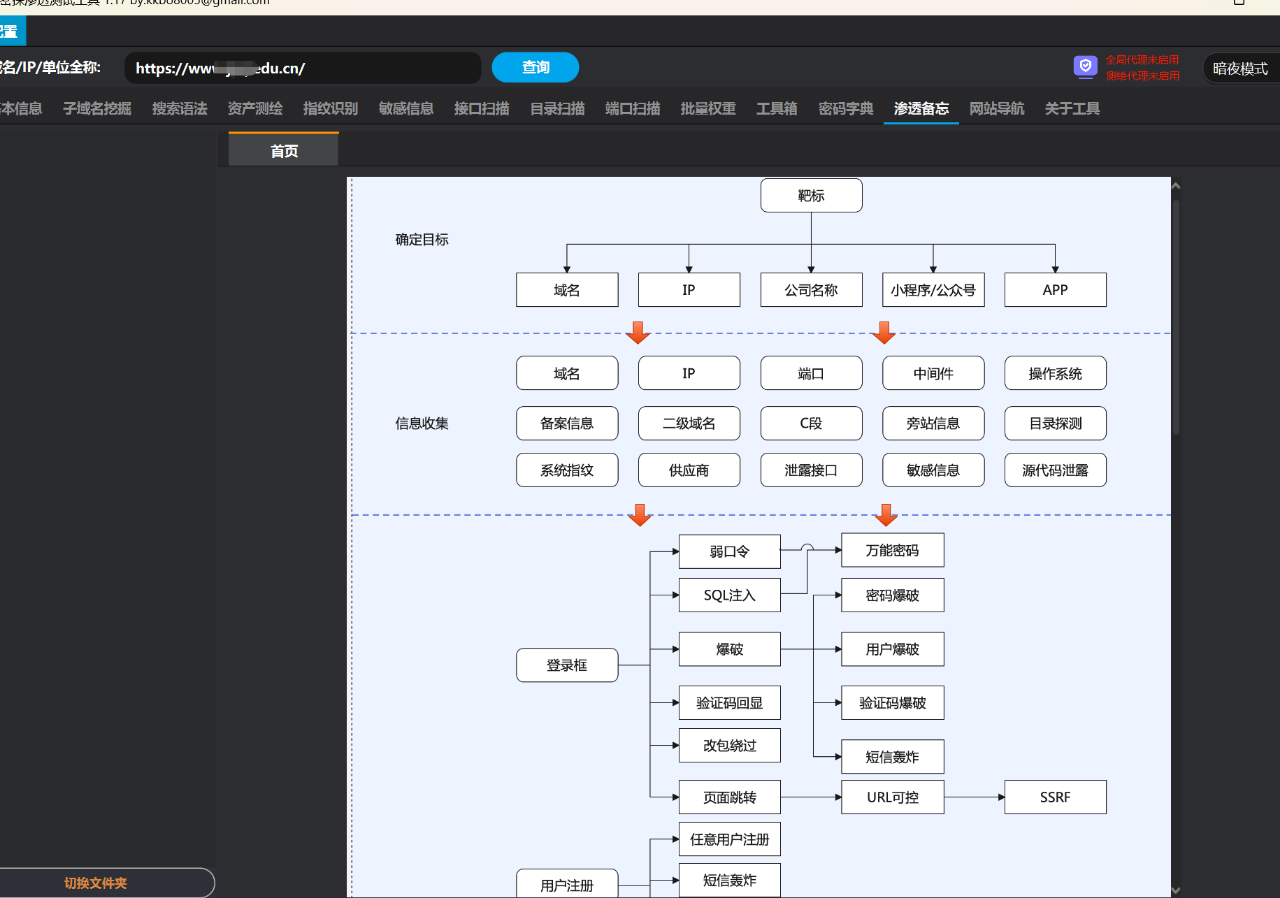Screen dimensions: 1280x898
Task: Click the 万能密码 flowchart box
Action: (x=892, y=550)
